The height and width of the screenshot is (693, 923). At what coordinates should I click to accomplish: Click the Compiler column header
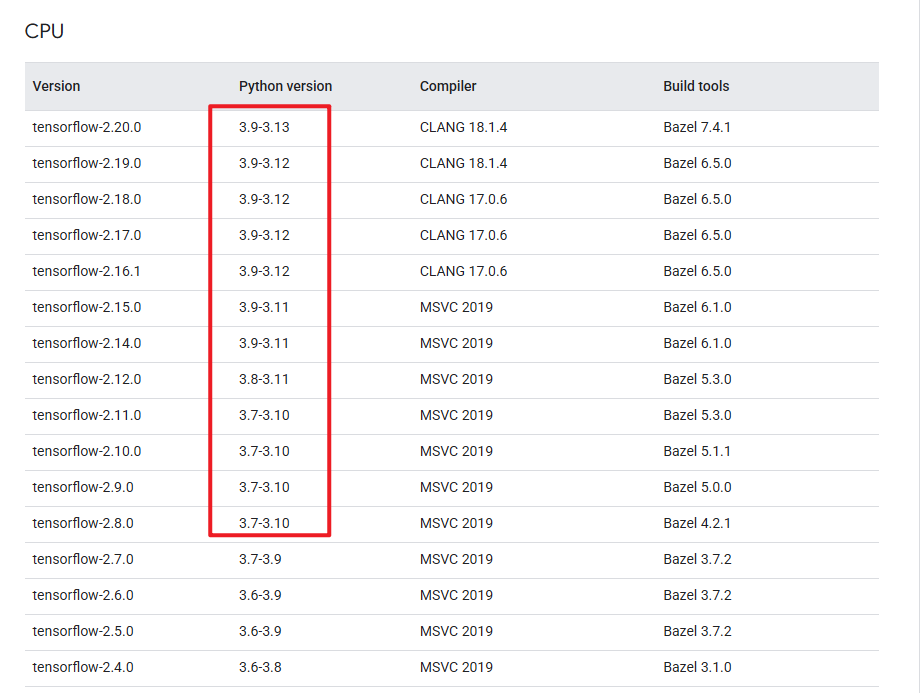448,86
